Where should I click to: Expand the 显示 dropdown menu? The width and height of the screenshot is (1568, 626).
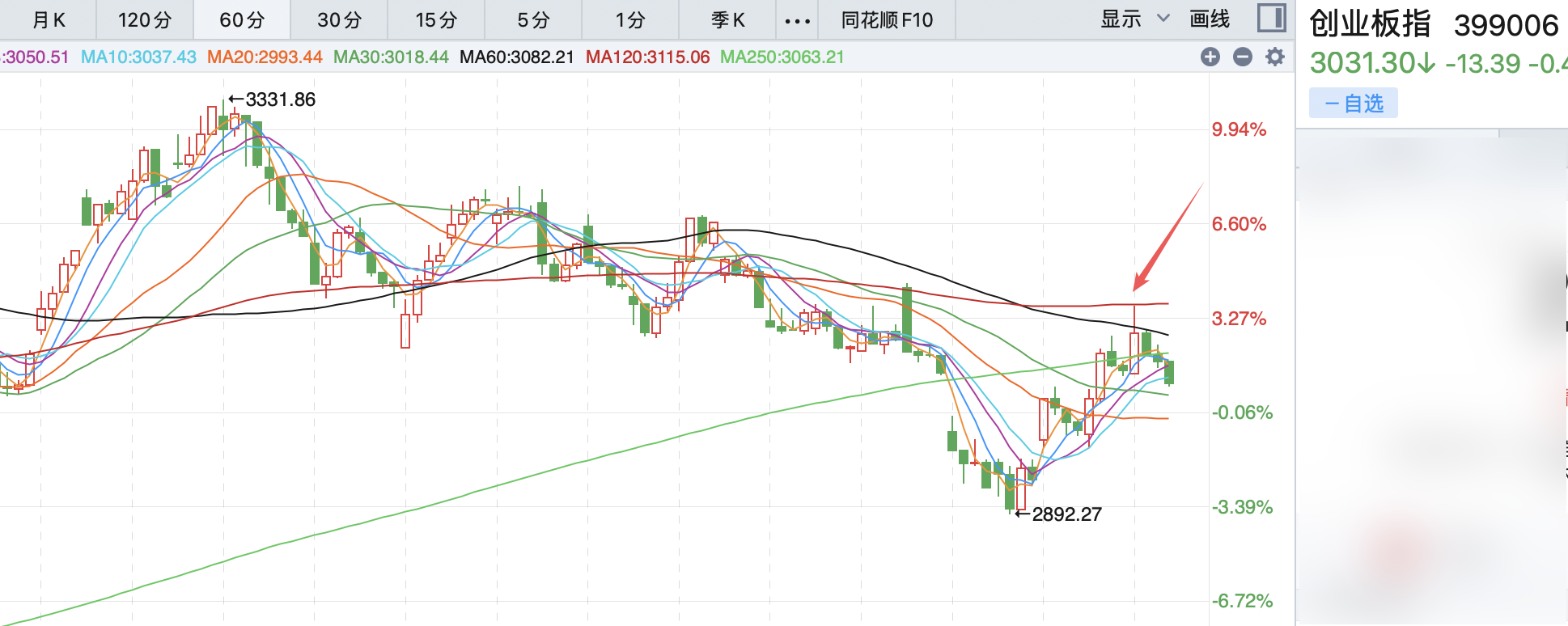(x=1121, y=19)
